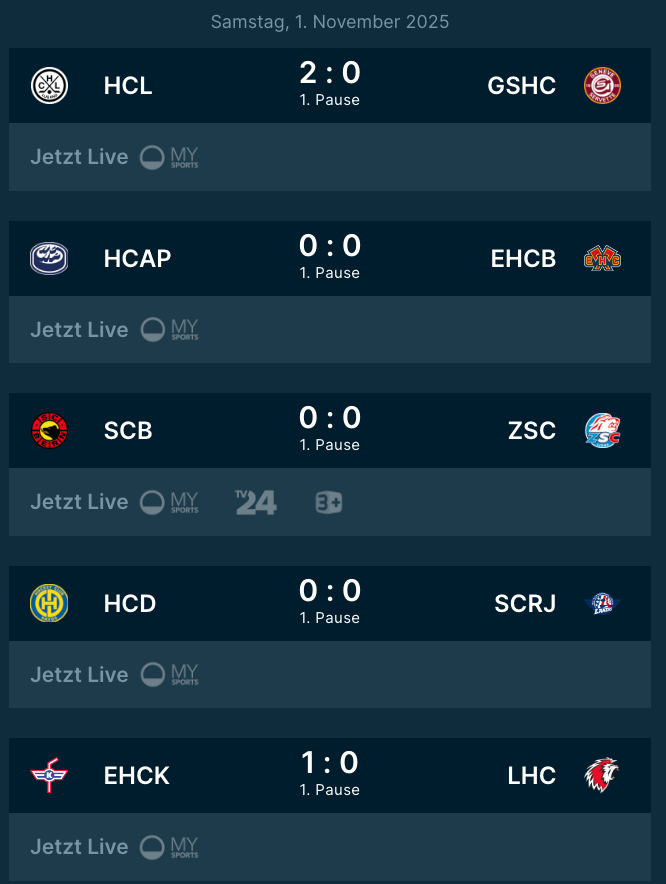Click Jetzt Live on SCB match
This screenshot has height=884, width=666.
tap(79, 502)
